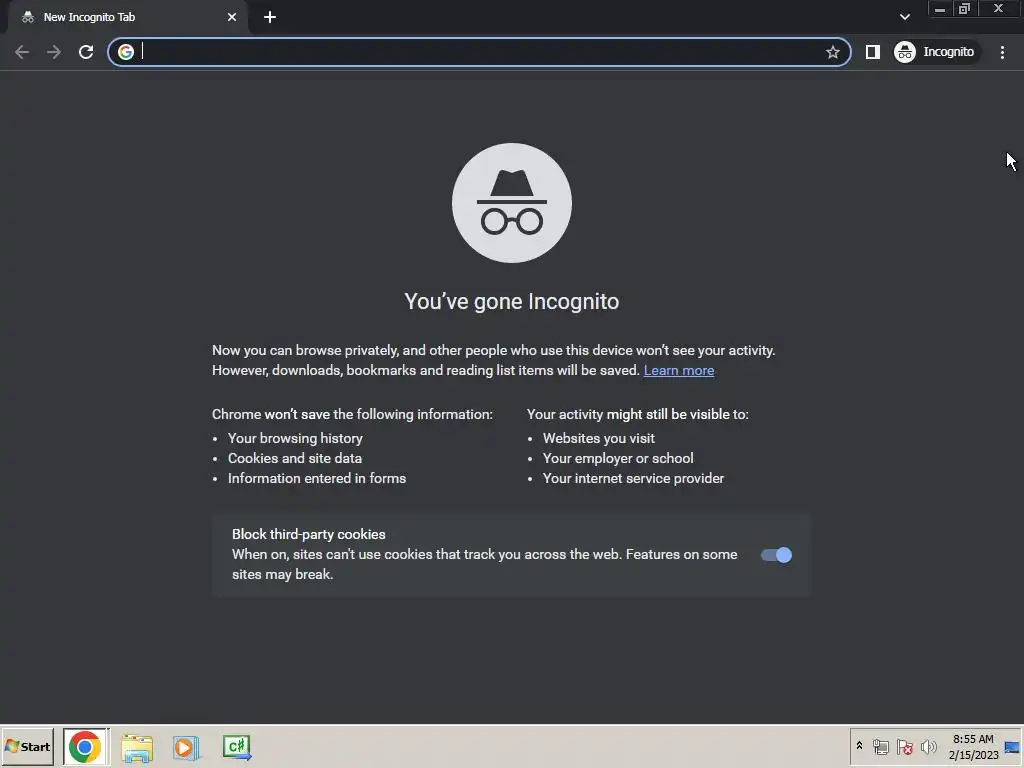This screenshot has width=1024, height=768.
Task: Open the C# application in taskbar
Action: click(236, 748)
